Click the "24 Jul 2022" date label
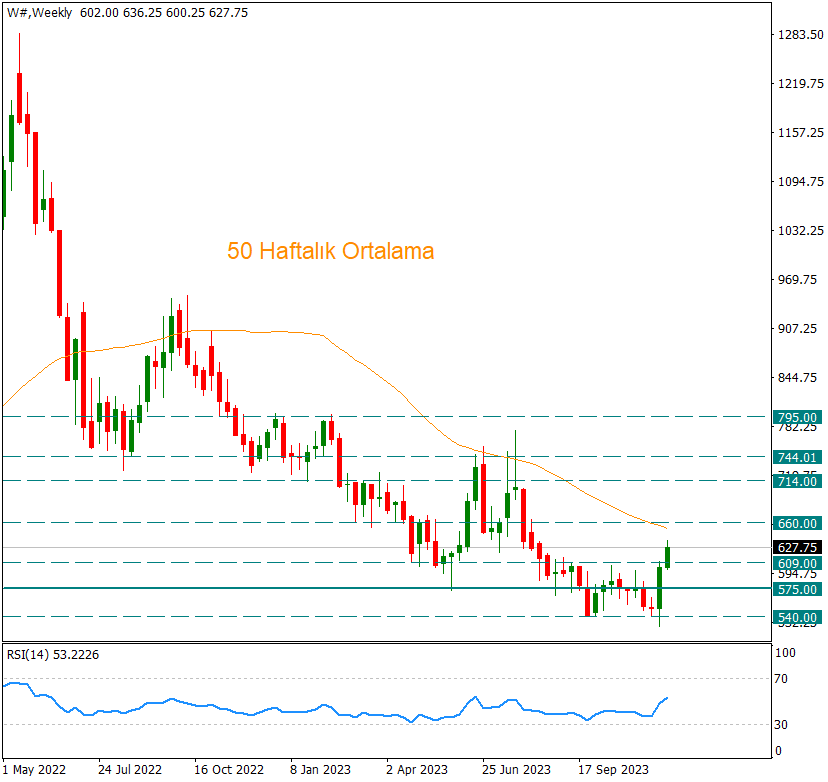 (x=130, y=770)
